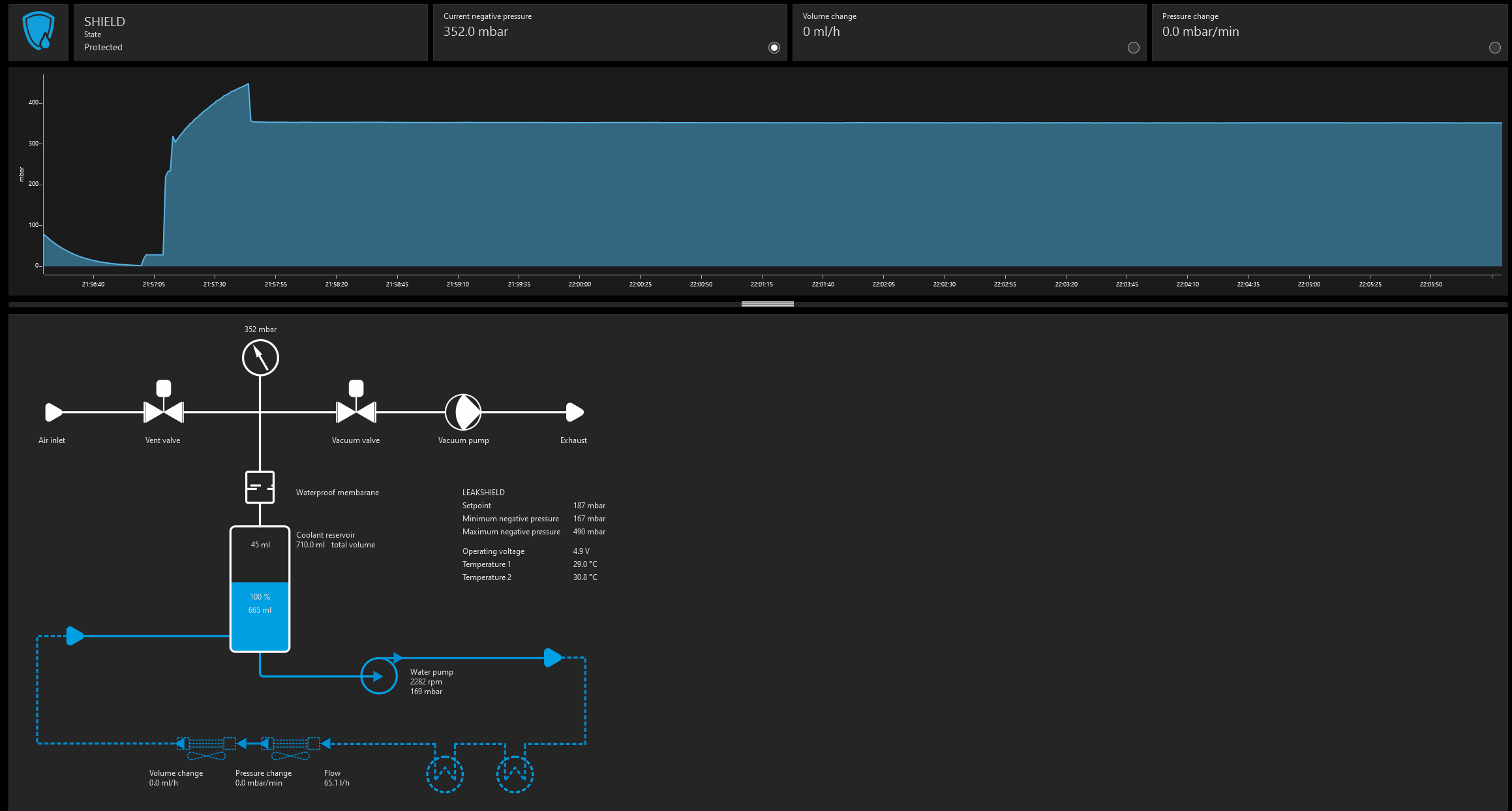Screen dimensions: 1512x811
Task: Click the Maximum negative pressure 490 mbar value
Action: [x=589, y=532]
